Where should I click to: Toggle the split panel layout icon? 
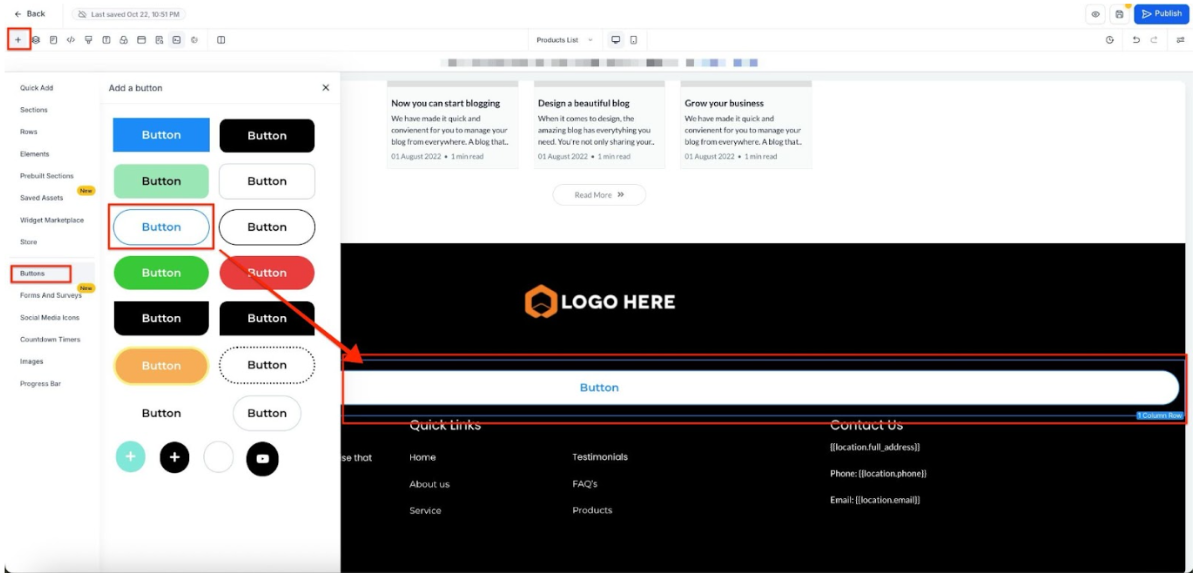pyautogui.click(x=221, y=40)
